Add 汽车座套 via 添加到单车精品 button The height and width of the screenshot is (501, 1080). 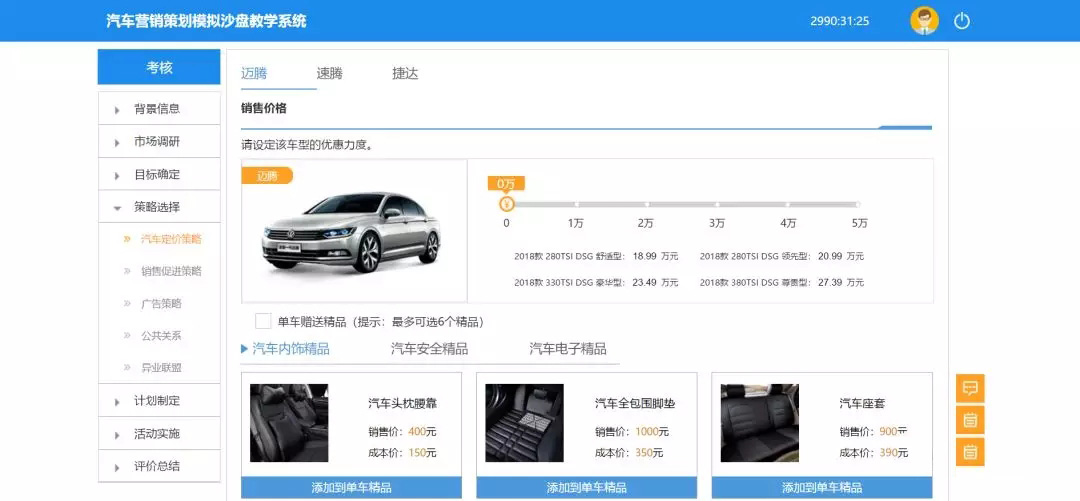pos(821,488)
